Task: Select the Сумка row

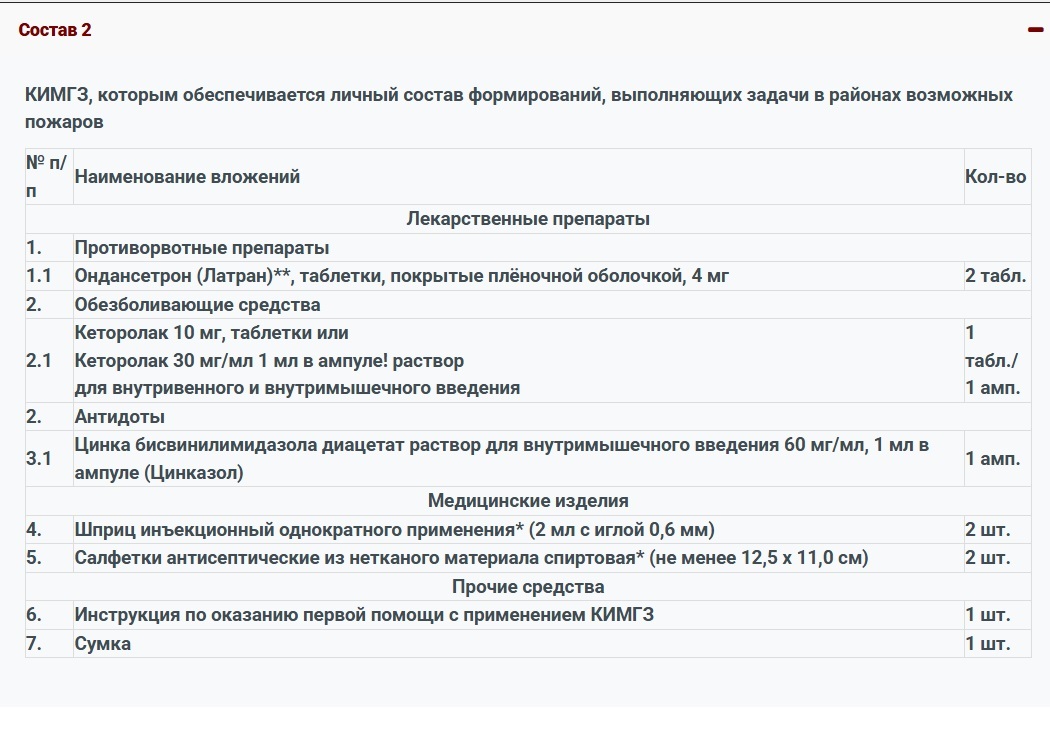Action: pyautogui.click(x=100, y=643)
